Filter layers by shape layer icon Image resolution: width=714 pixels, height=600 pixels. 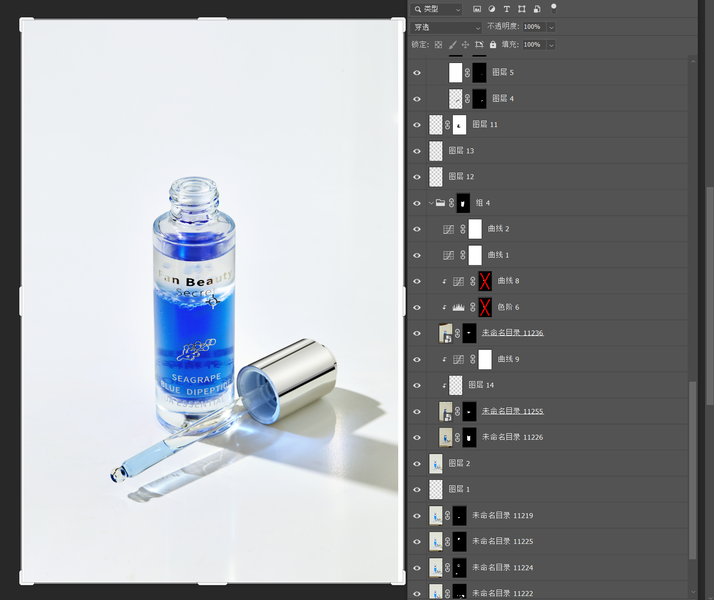pyautogui.click(x=522, y=9)
